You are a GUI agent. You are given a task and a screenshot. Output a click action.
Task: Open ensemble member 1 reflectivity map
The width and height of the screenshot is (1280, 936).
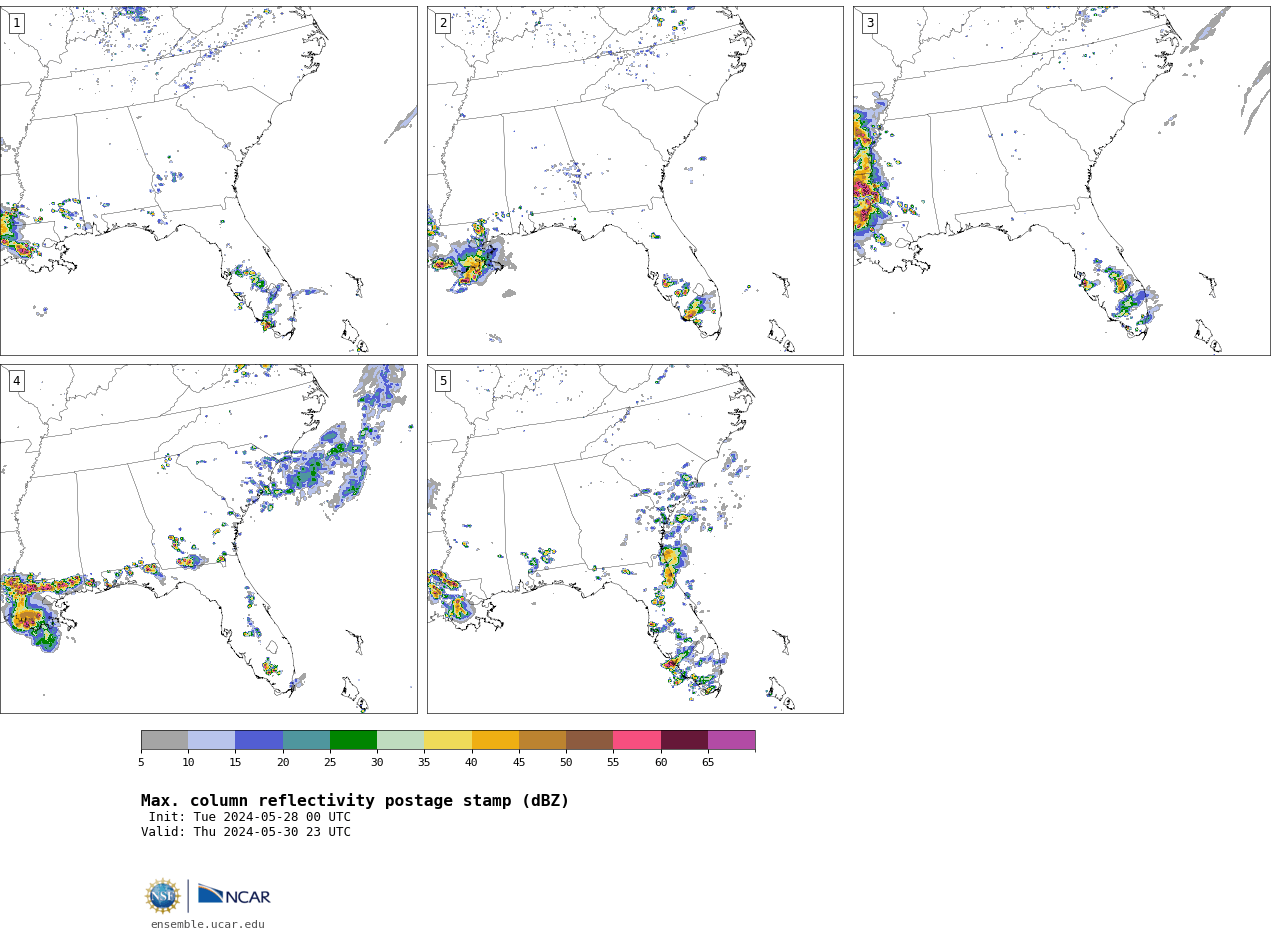coord(208,181)
